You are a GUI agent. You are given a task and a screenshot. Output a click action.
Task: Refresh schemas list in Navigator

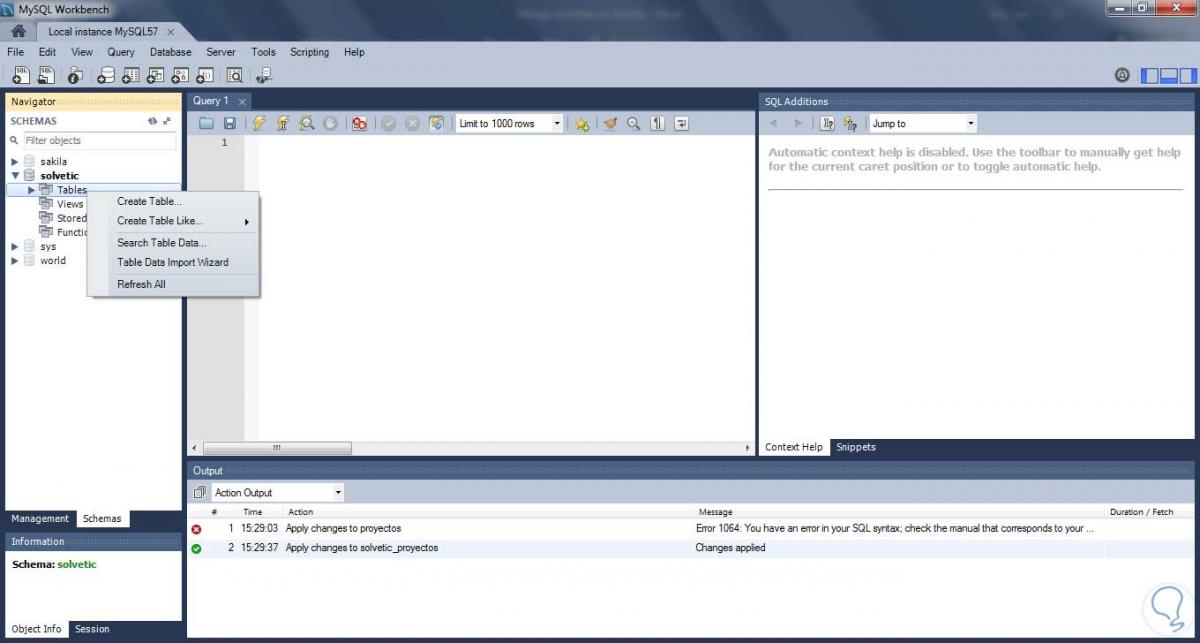(152, 121)
